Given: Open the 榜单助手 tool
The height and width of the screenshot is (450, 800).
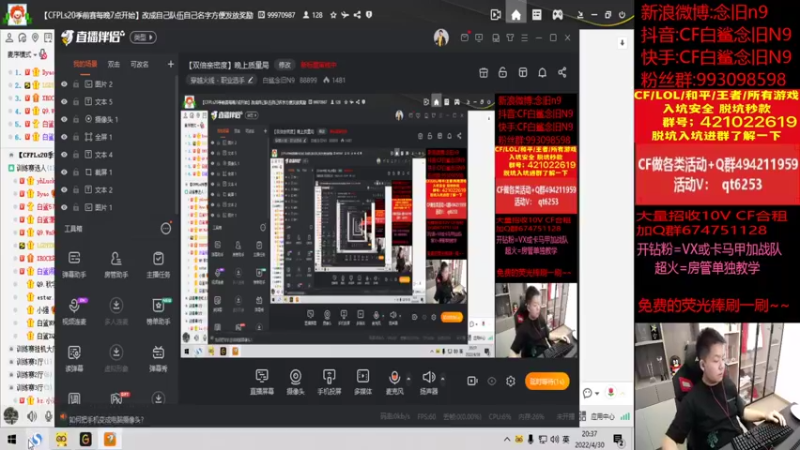Looking at the screenshot, I should (x=158, y=311).
